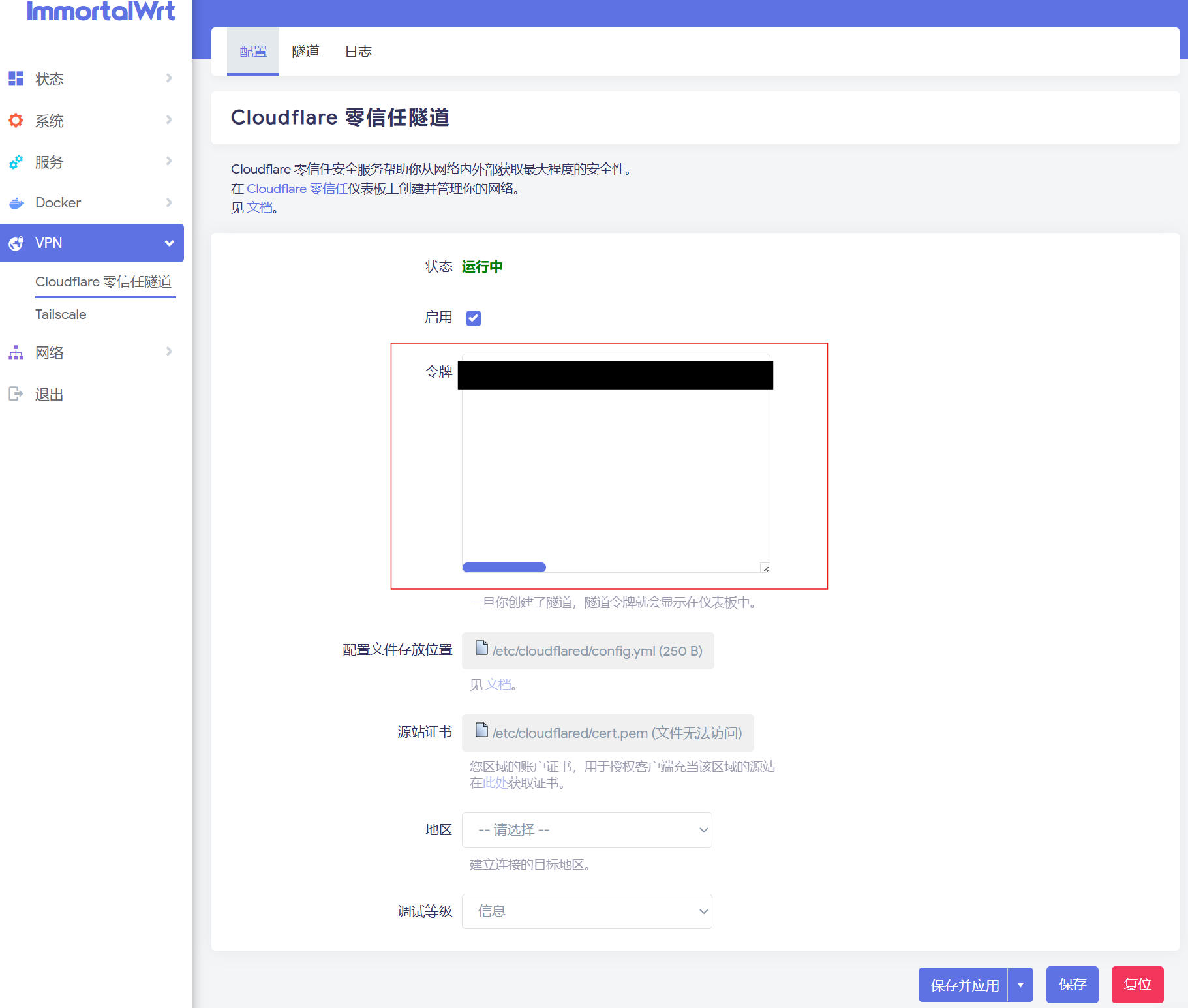Click the 保存并应用 button
1188x1008 pixels.
point(964,985)
